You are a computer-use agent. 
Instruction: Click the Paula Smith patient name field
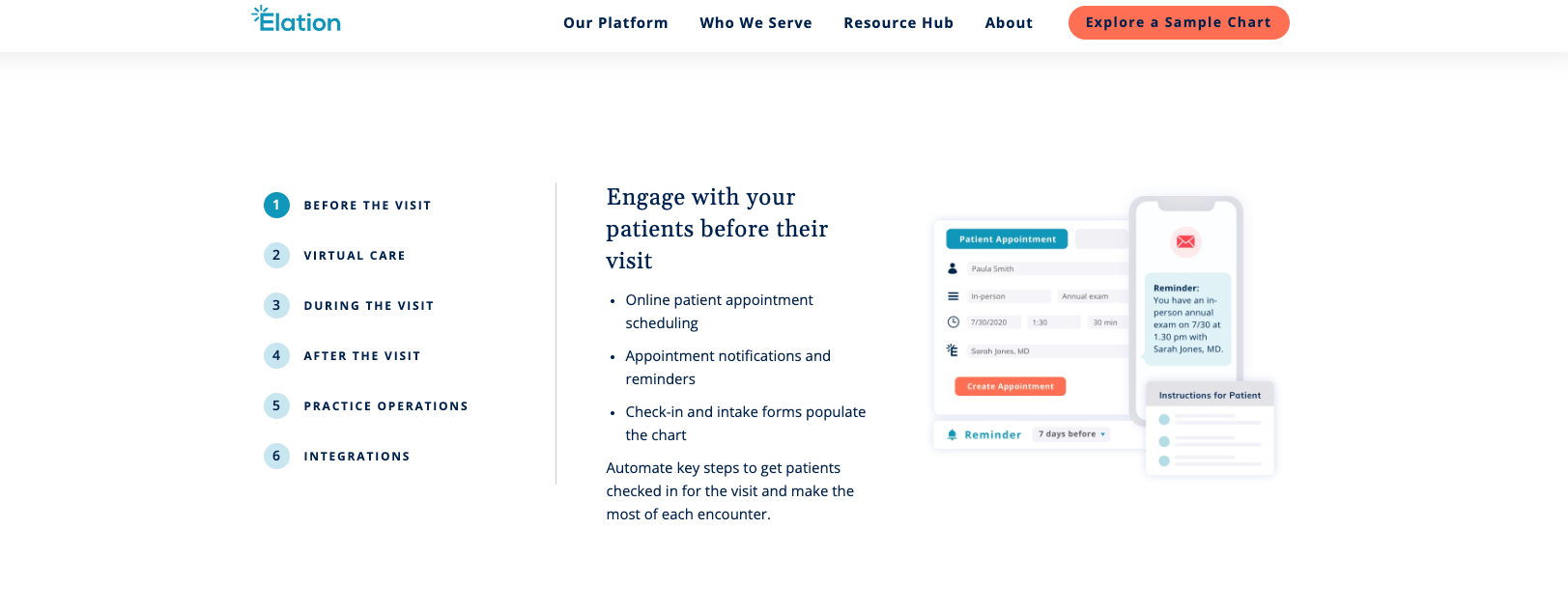(1046, 268)
